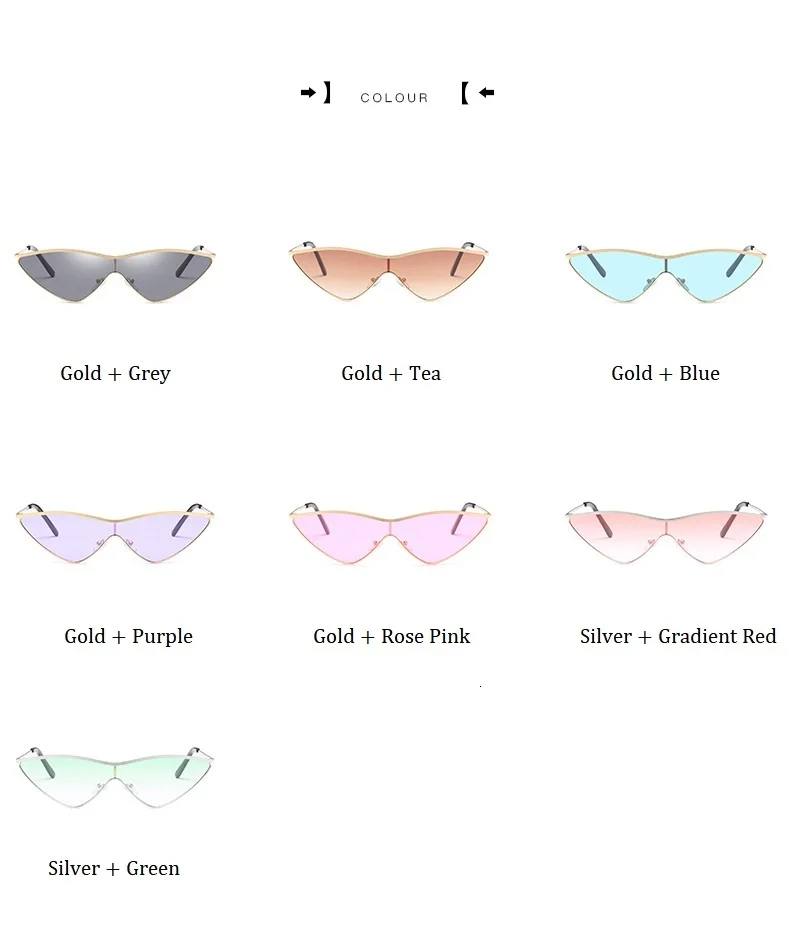The width and height of the screenshot is (790, 941).
Task: Click the left-pointing arrow bracket icon
Action: pyautogui.click(x=478, y=92)
